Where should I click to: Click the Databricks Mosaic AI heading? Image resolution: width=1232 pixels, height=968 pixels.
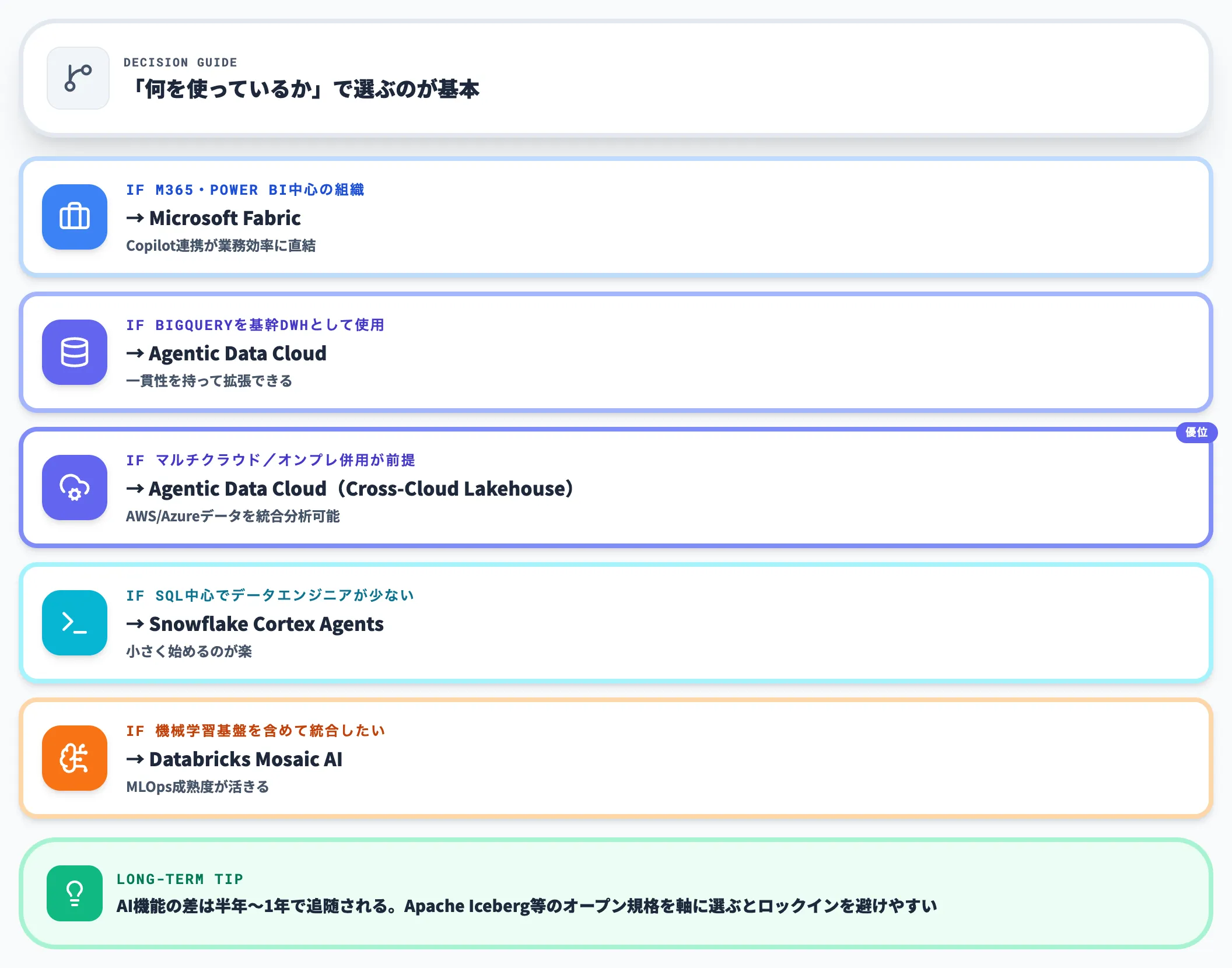pyautogui.click(x=245, y=759)
